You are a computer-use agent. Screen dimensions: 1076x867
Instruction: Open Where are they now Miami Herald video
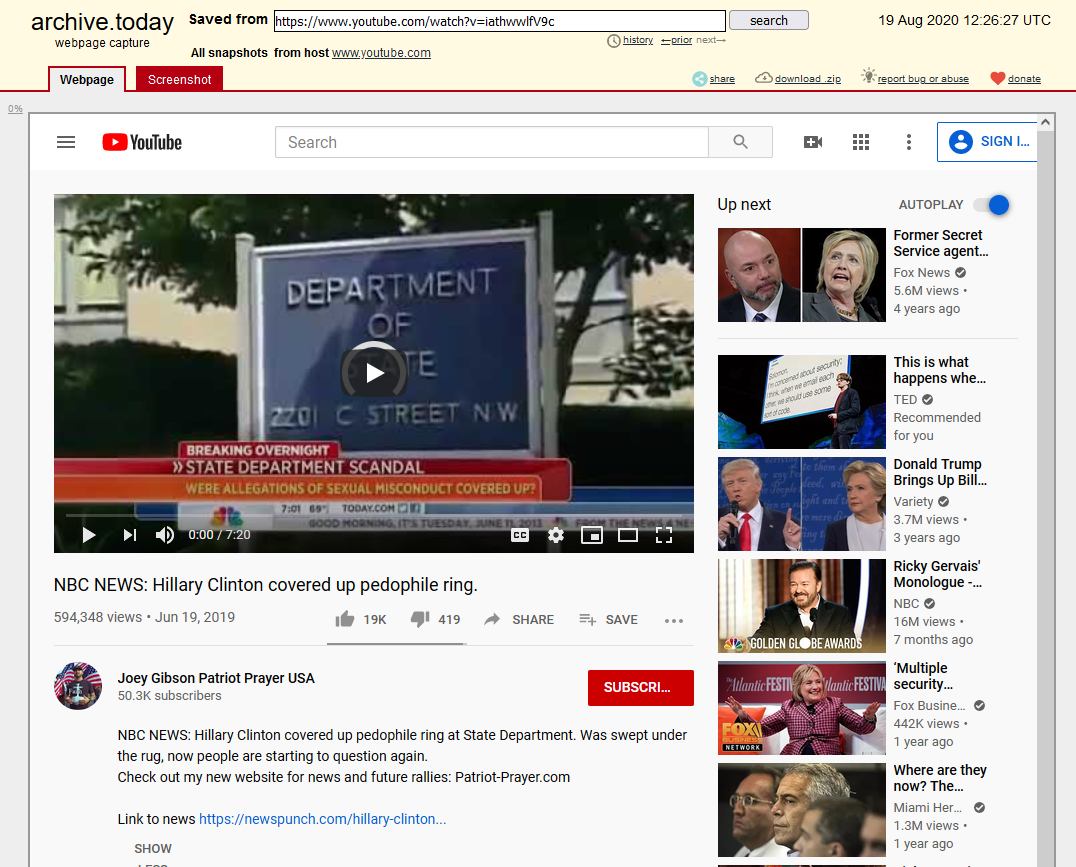802,810
